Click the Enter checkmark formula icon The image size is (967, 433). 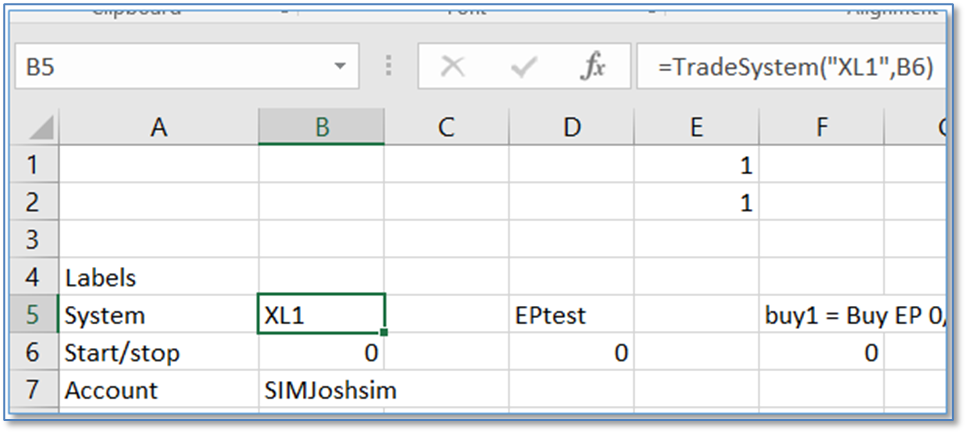click(523, 67)
